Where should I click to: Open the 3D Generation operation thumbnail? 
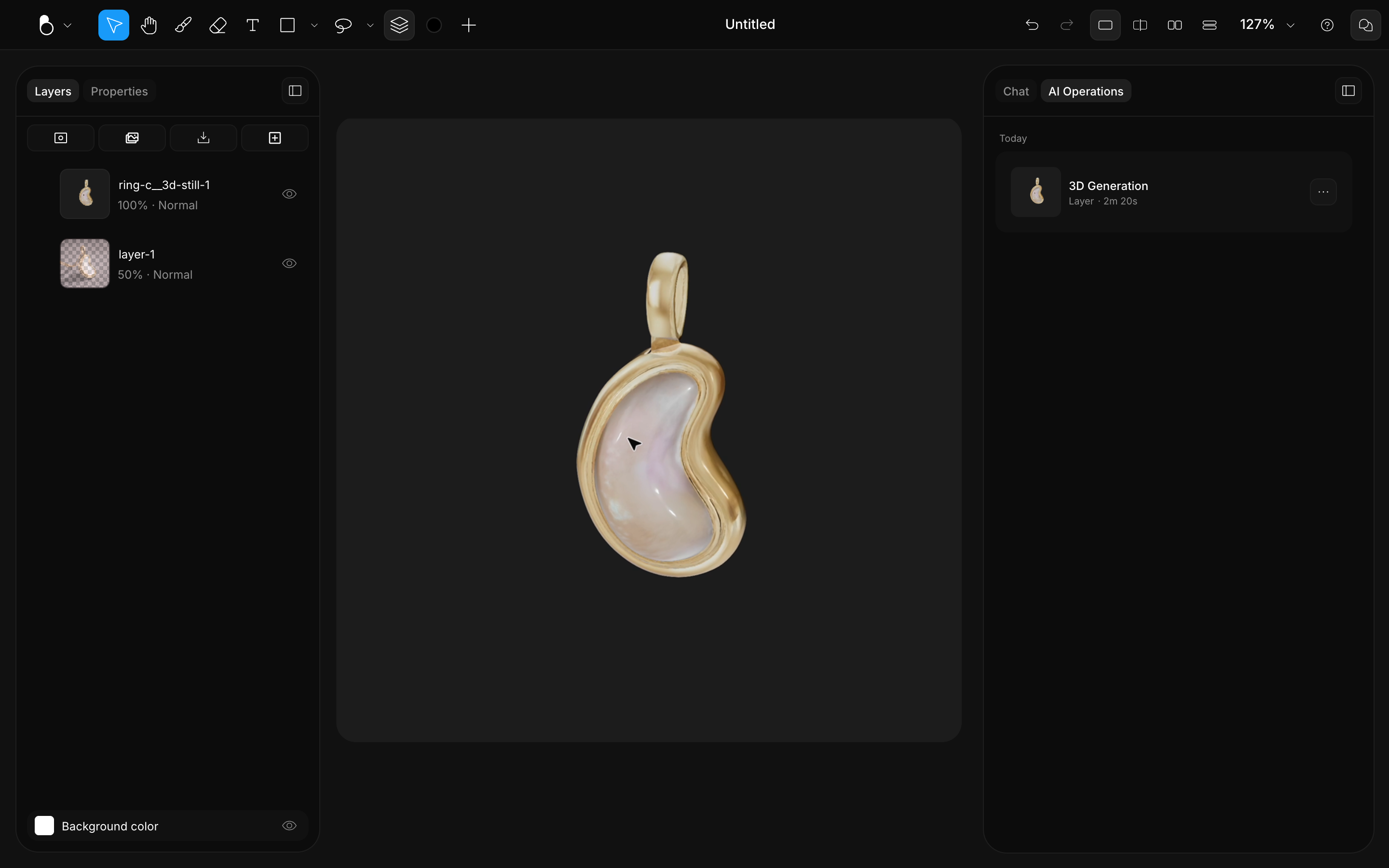(x=1036, y=192)
